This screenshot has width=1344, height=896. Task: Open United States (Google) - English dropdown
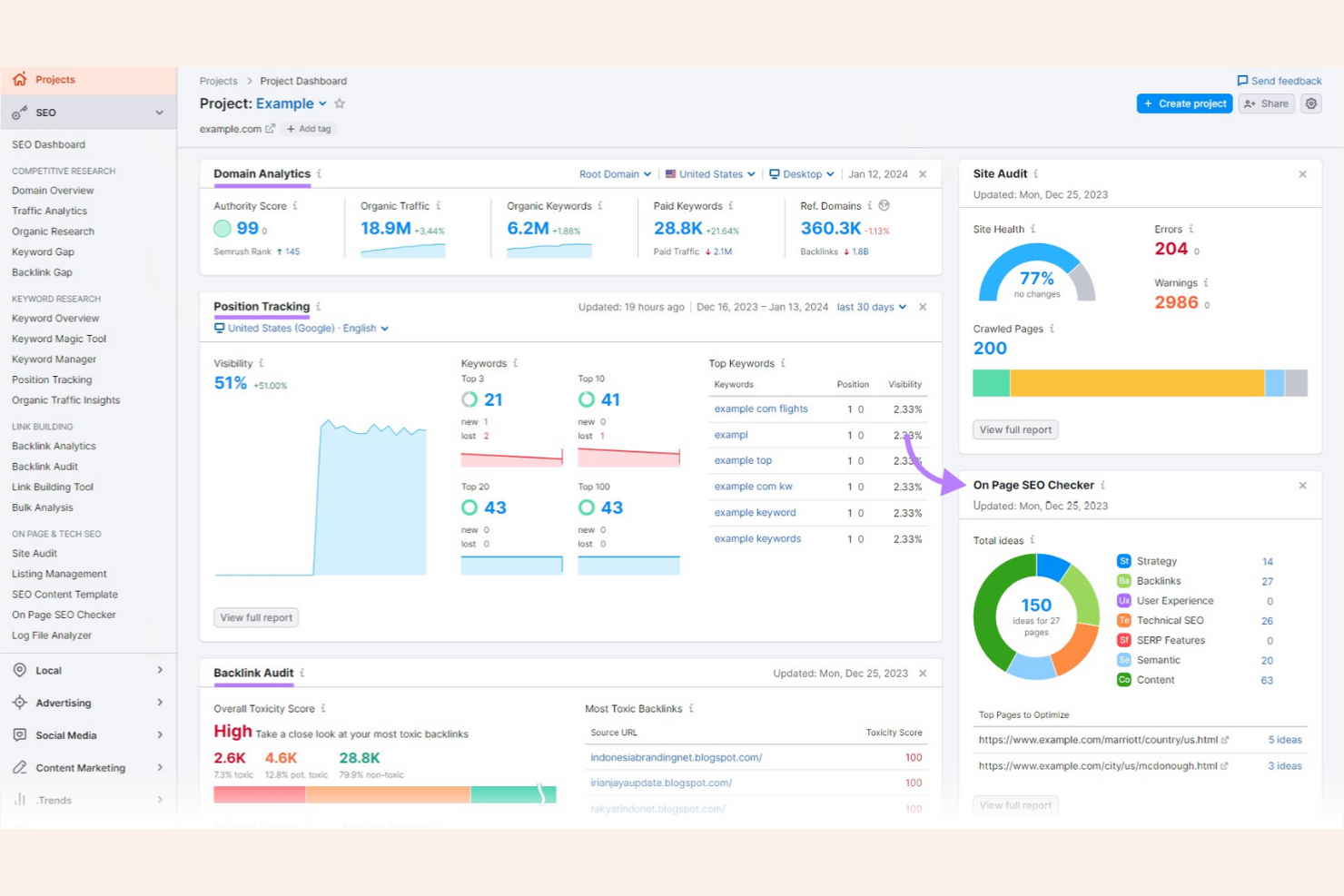pos(301,329)
